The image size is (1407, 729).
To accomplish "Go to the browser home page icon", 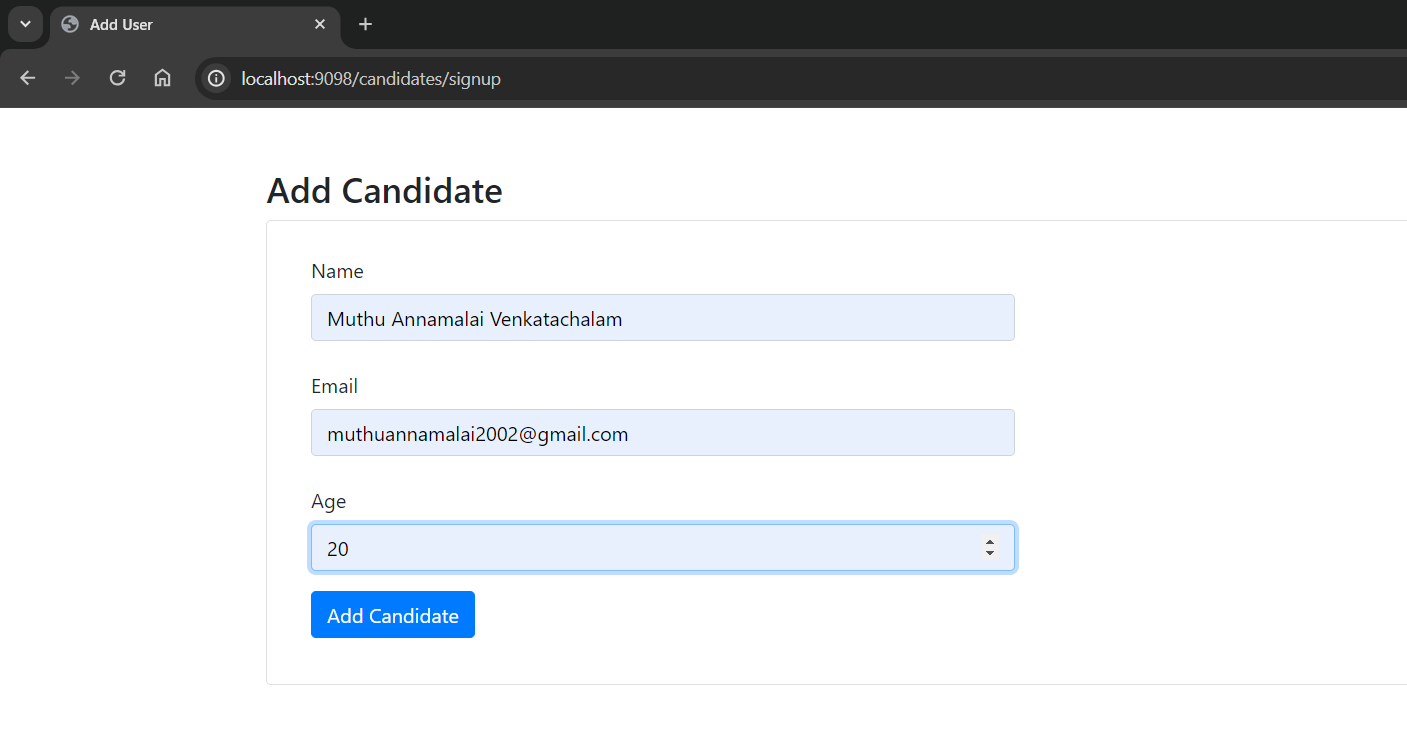I will pyautogui.click(x=162, y=78).
